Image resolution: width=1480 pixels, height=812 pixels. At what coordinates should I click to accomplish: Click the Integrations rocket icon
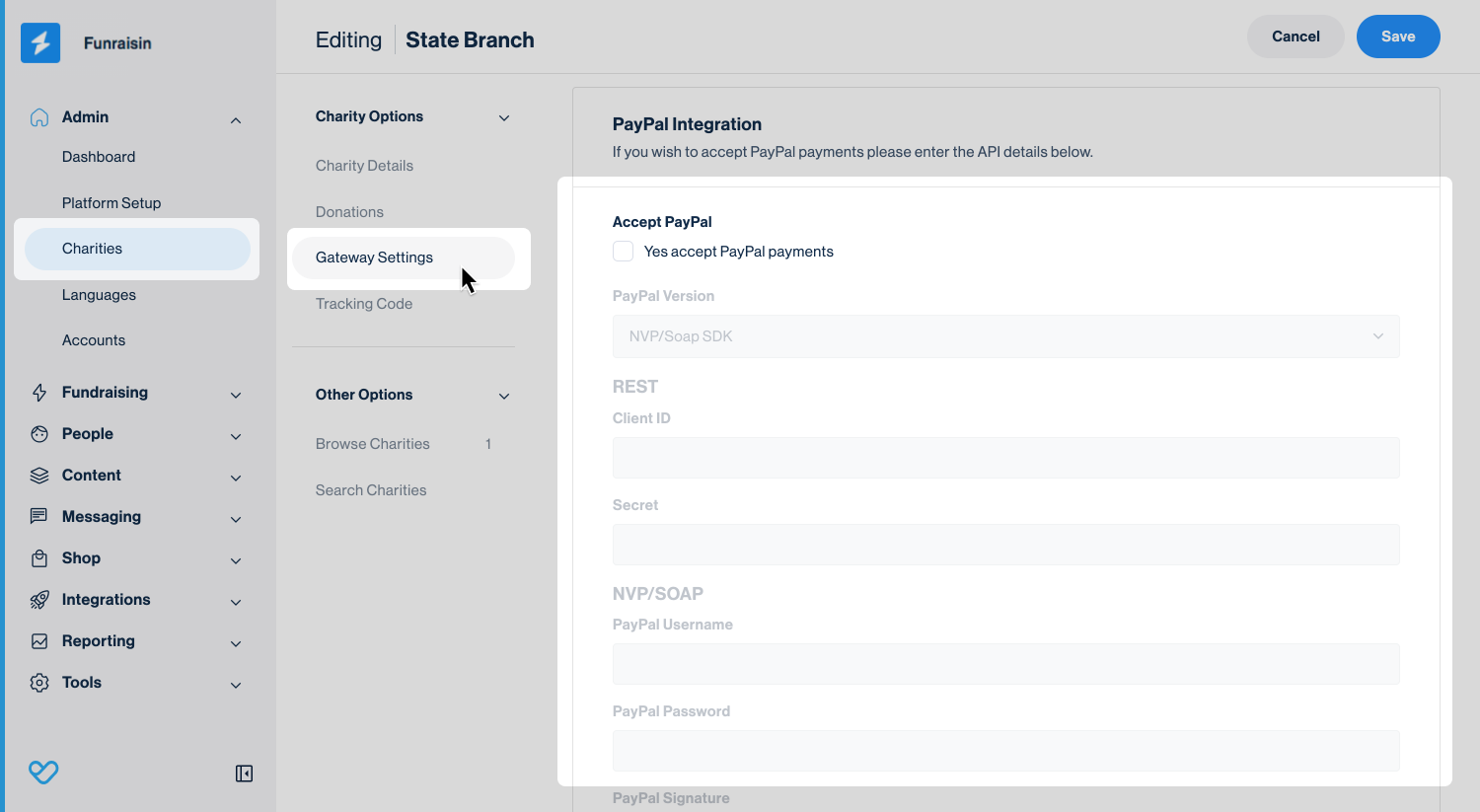[x=39, y=600]
